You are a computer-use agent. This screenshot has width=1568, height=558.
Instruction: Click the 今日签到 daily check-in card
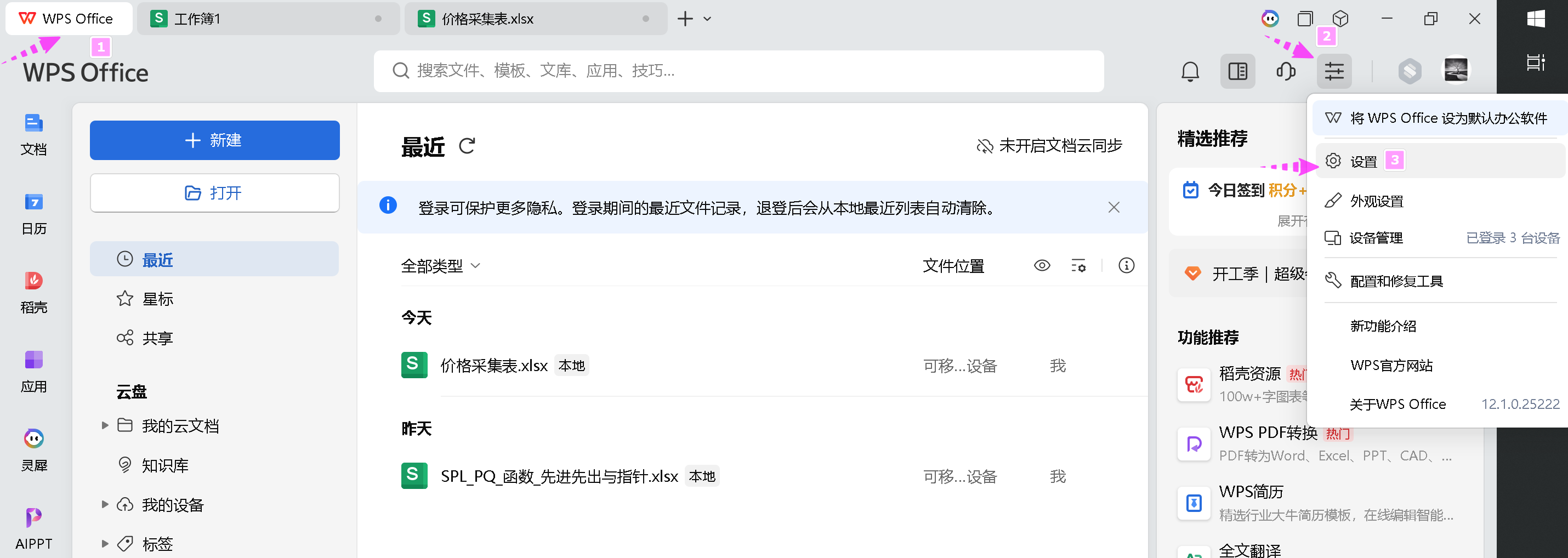pyautogui.click(x=1238, y=201)
